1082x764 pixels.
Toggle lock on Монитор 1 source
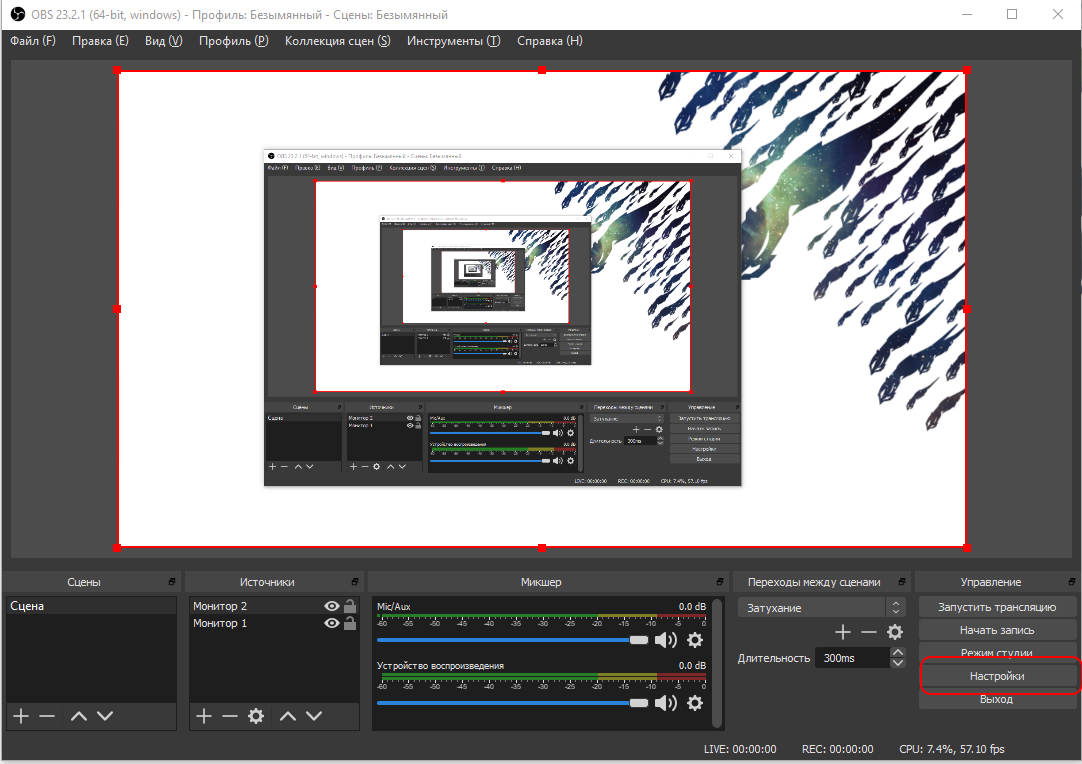(x=350, y=623)
